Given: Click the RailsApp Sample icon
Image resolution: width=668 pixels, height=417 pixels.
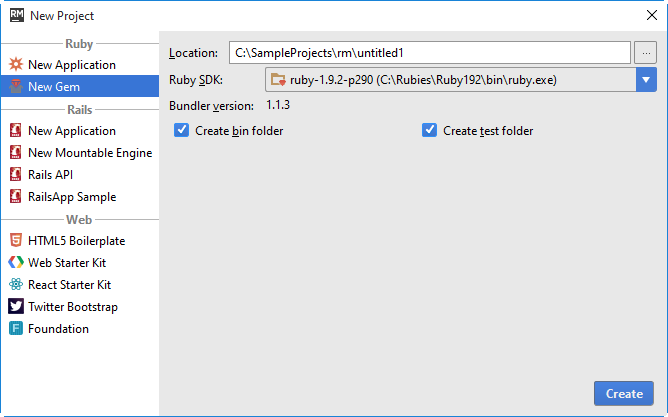Looking at the screenshot, I should [x=16, y=196].
